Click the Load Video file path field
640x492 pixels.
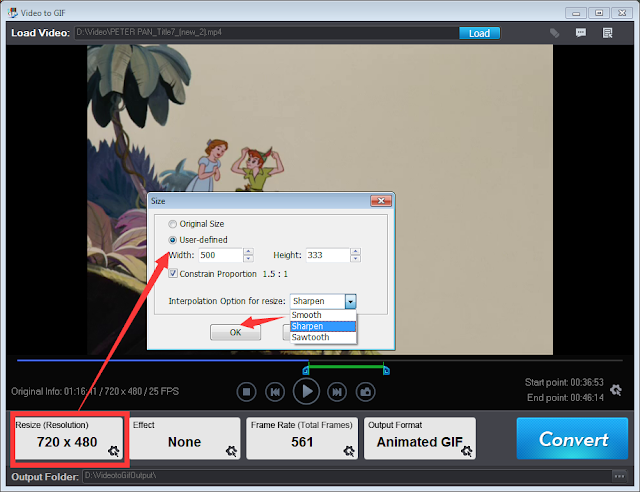267,33
